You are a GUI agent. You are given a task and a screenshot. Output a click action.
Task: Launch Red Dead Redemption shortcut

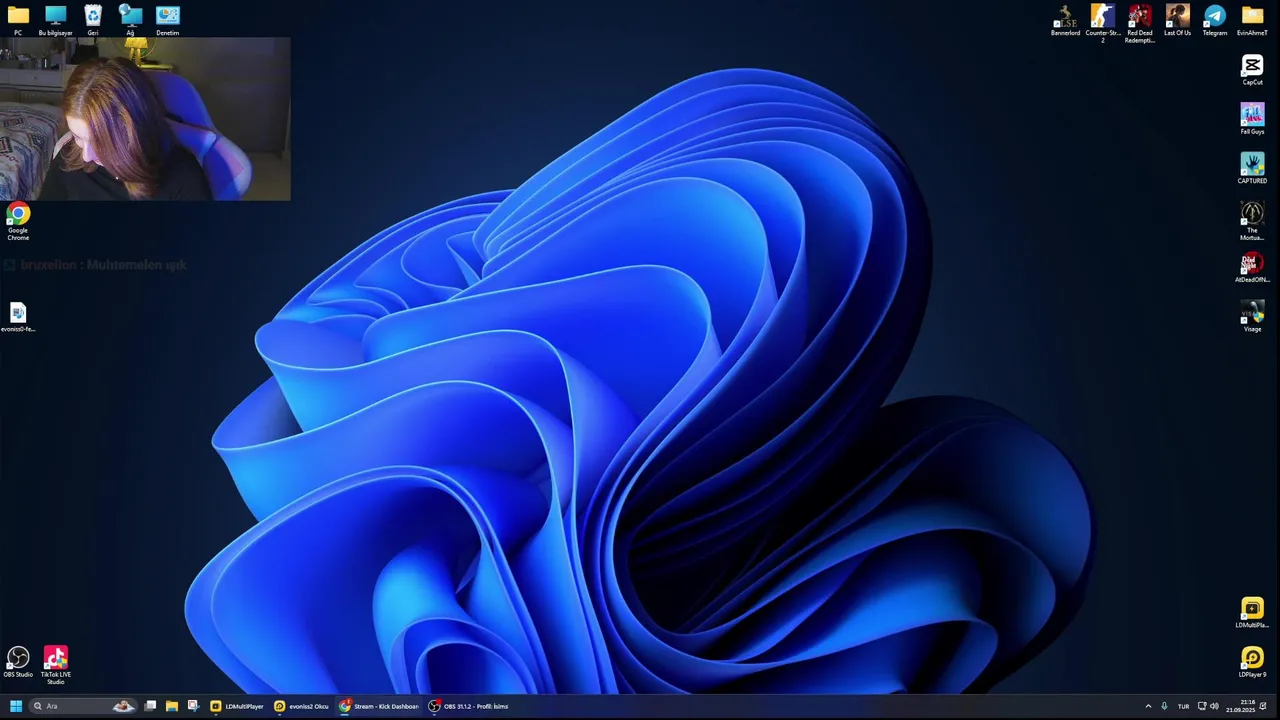click(x=1140, y=23)
